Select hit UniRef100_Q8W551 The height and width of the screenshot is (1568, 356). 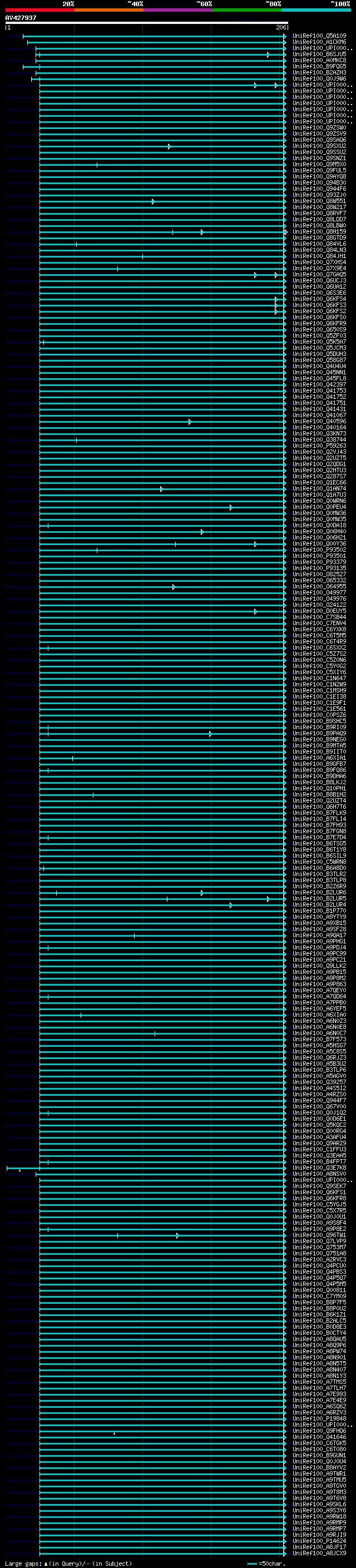click(x=319, y=201)
